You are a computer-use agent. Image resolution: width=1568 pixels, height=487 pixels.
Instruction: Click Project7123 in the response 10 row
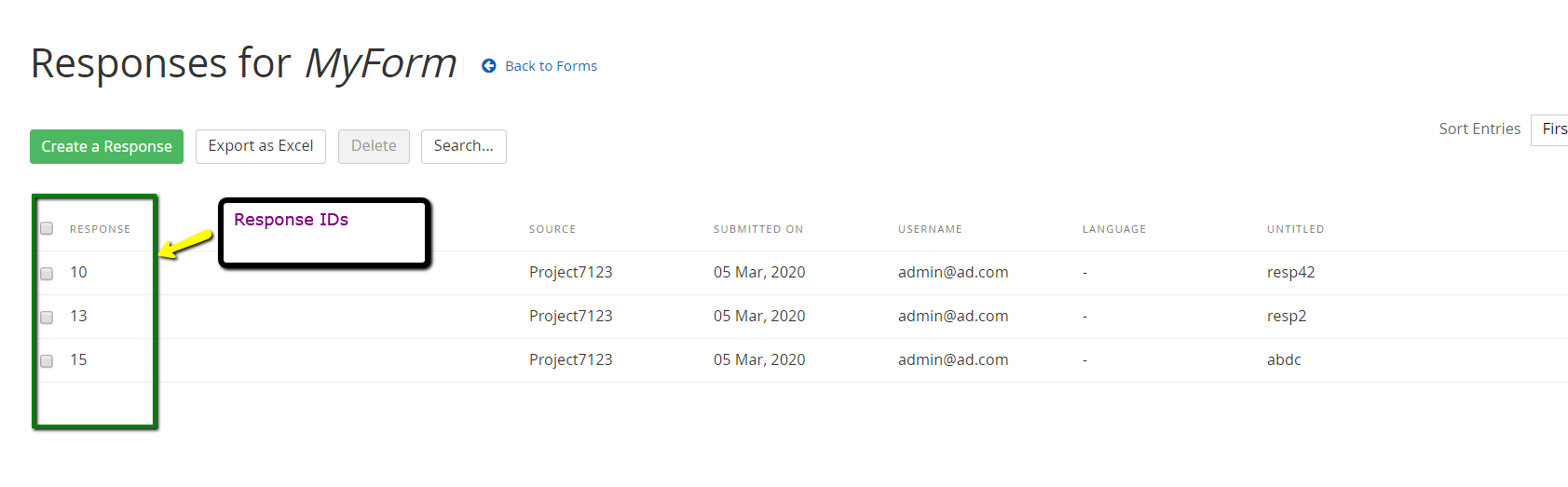point(571,272)
